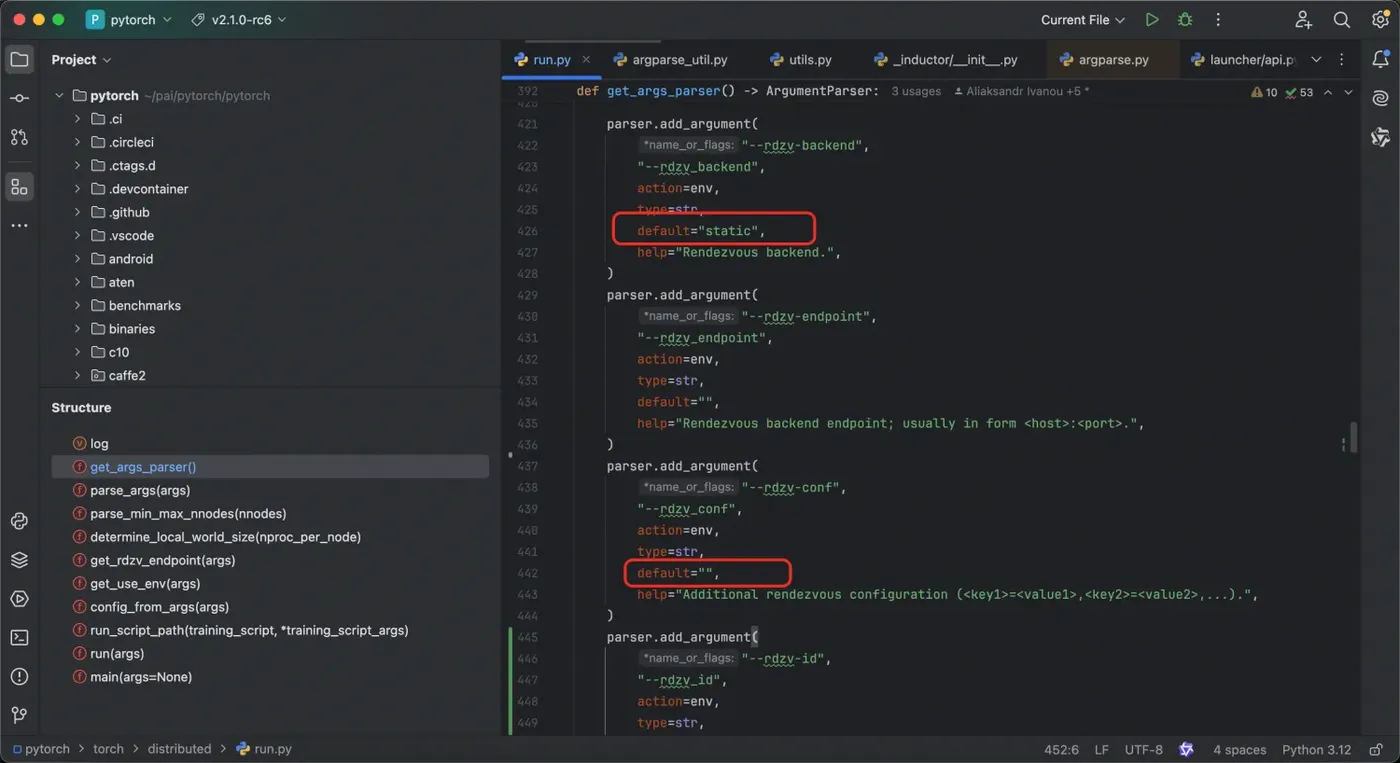Open the AI Assistant spiral icon
Viewport: 1400px width, 763px height.
pos(1380,98)
